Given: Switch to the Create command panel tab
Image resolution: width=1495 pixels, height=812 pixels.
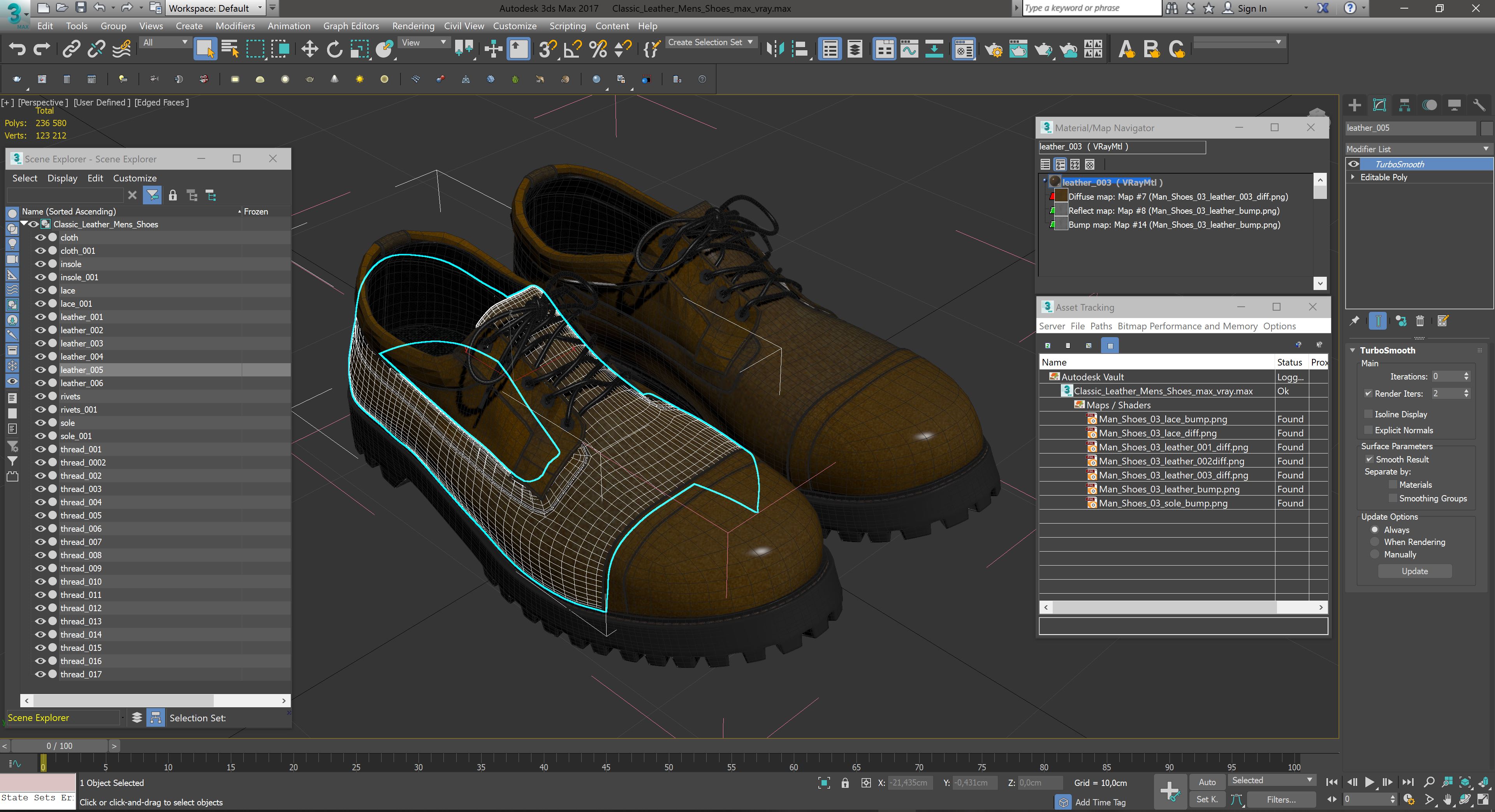Looking at the screenshot, I should pyautogui.click(x=1354, y=105).
